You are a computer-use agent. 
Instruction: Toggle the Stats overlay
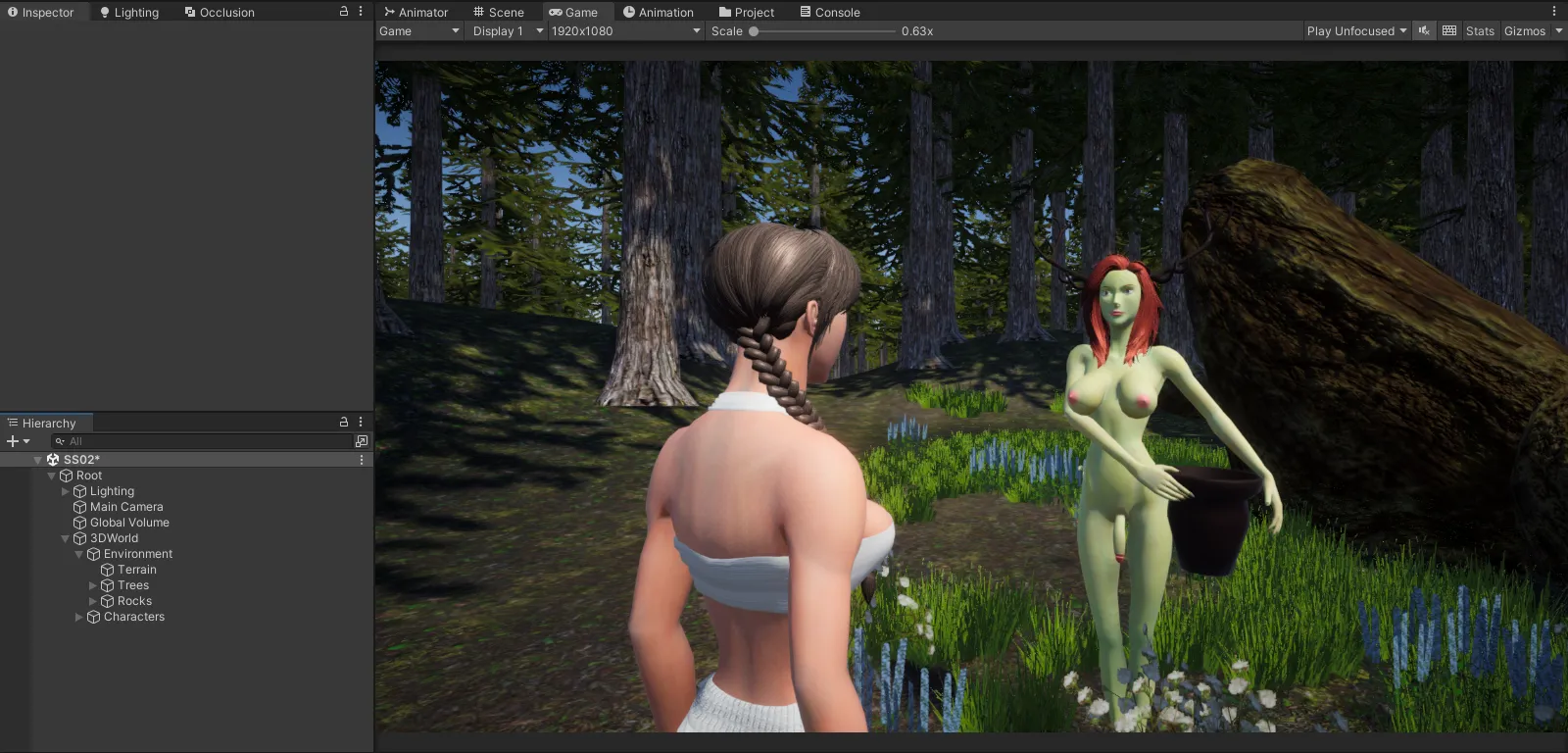click(1480, 31)
